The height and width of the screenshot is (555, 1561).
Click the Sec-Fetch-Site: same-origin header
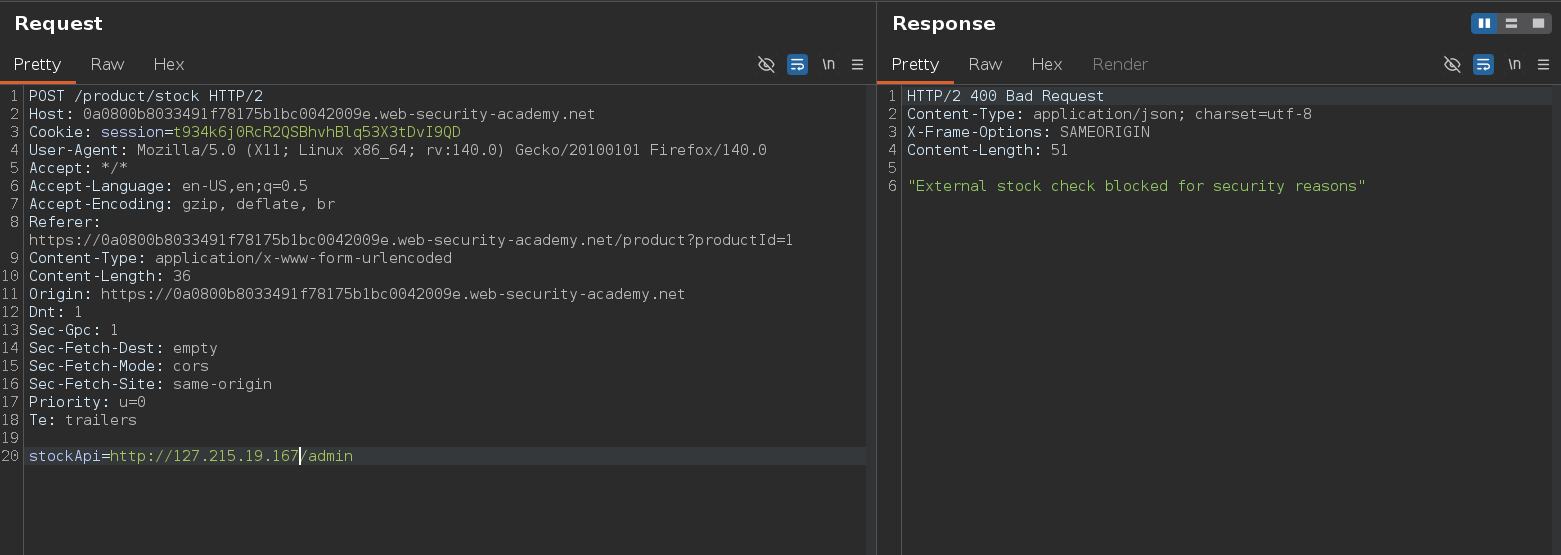[x=150, y=384]
